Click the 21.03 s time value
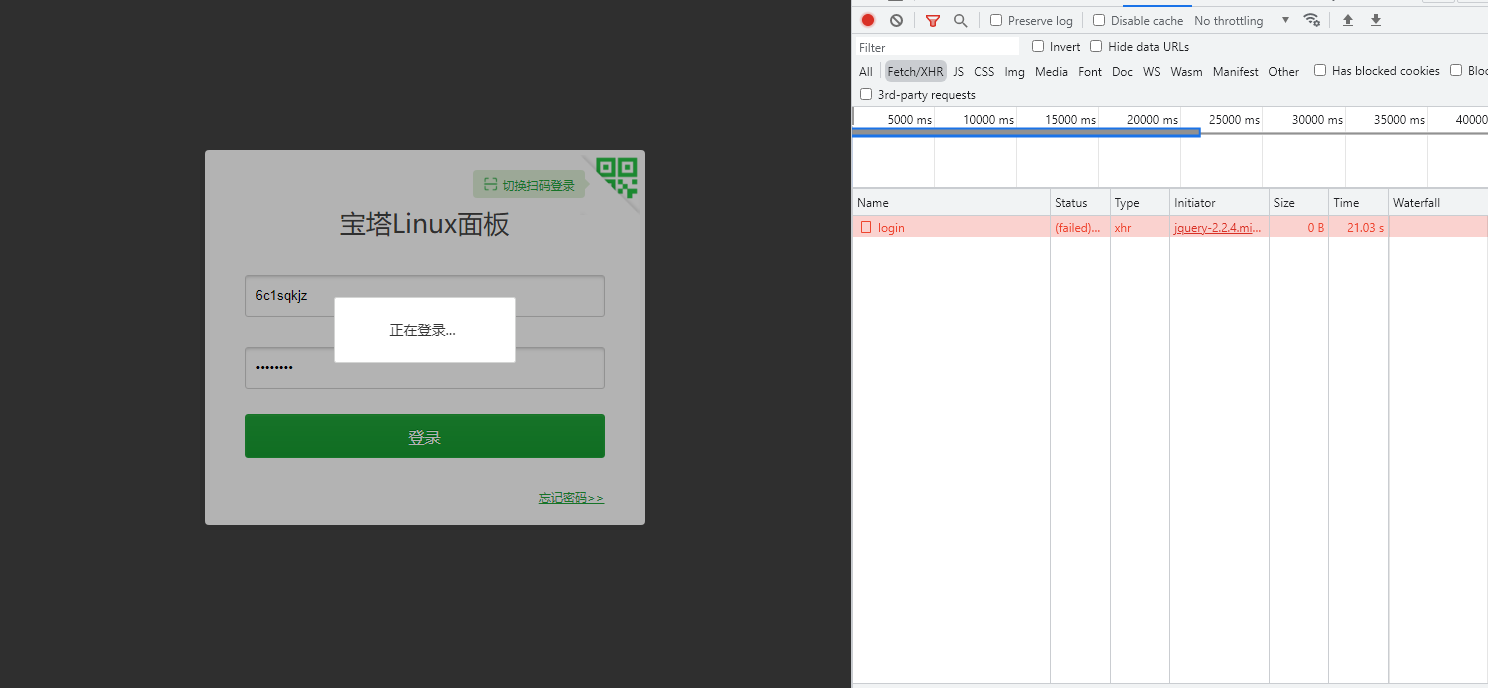The width and height of the screenshot is (1488, 688). 1365,228
